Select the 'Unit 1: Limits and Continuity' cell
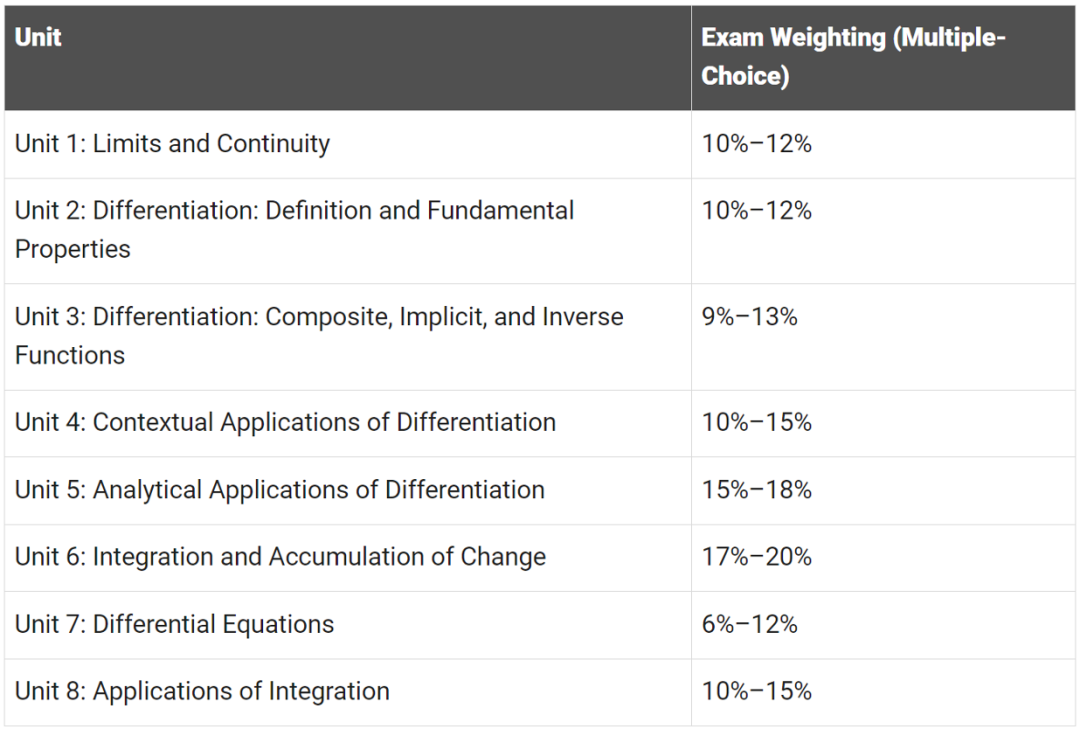The height and width of the screenshot is (736, 1080). pos(348,144)
